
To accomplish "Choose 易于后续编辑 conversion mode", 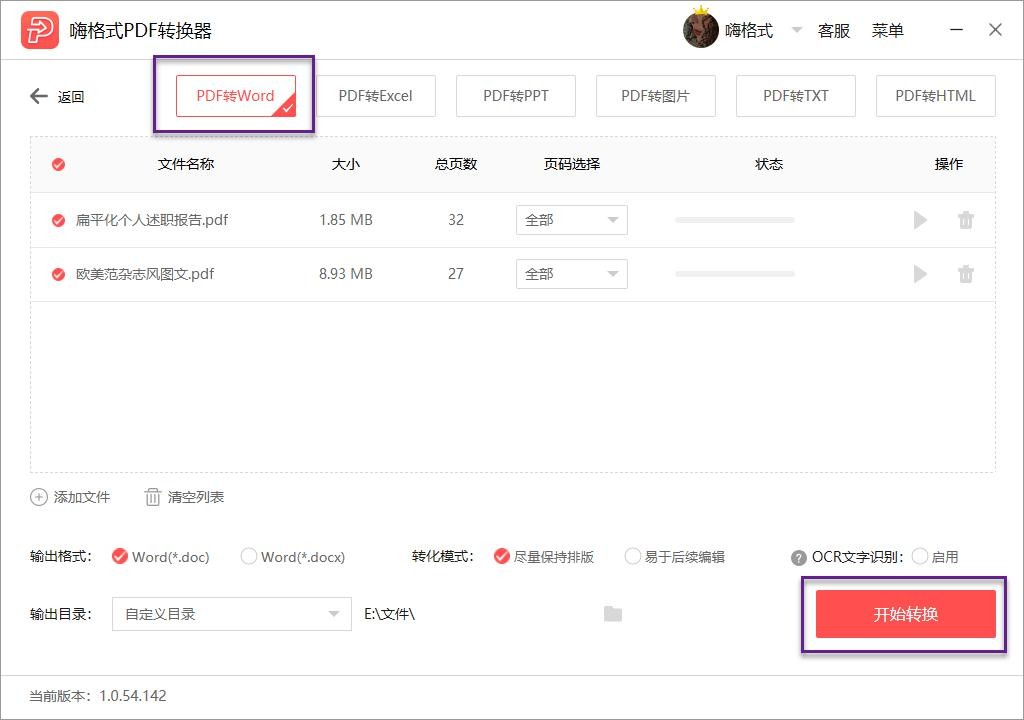I will [632, 557].
